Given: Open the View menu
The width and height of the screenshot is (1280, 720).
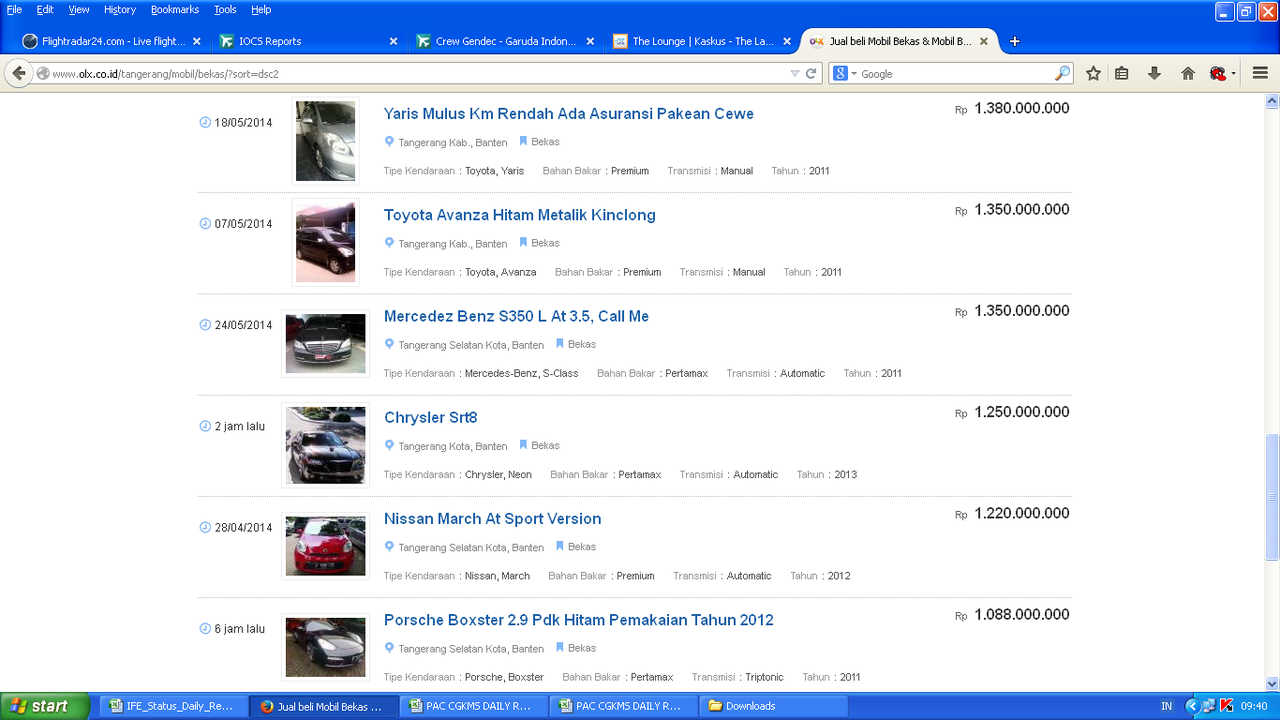Looking at the screenshot, I should click(79, 9).
